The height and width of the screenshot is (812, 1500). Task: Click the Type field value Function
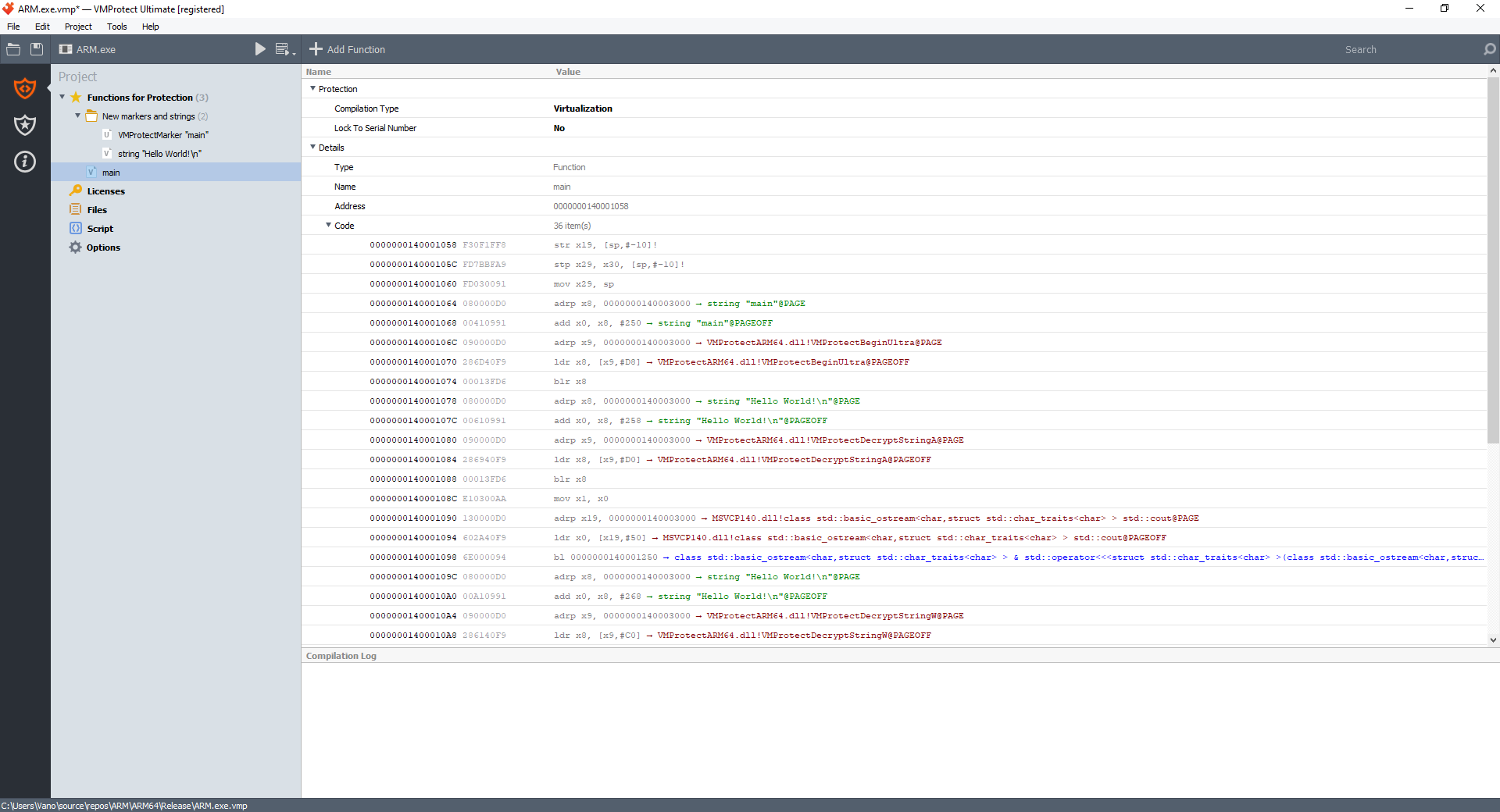coord(569,167)
